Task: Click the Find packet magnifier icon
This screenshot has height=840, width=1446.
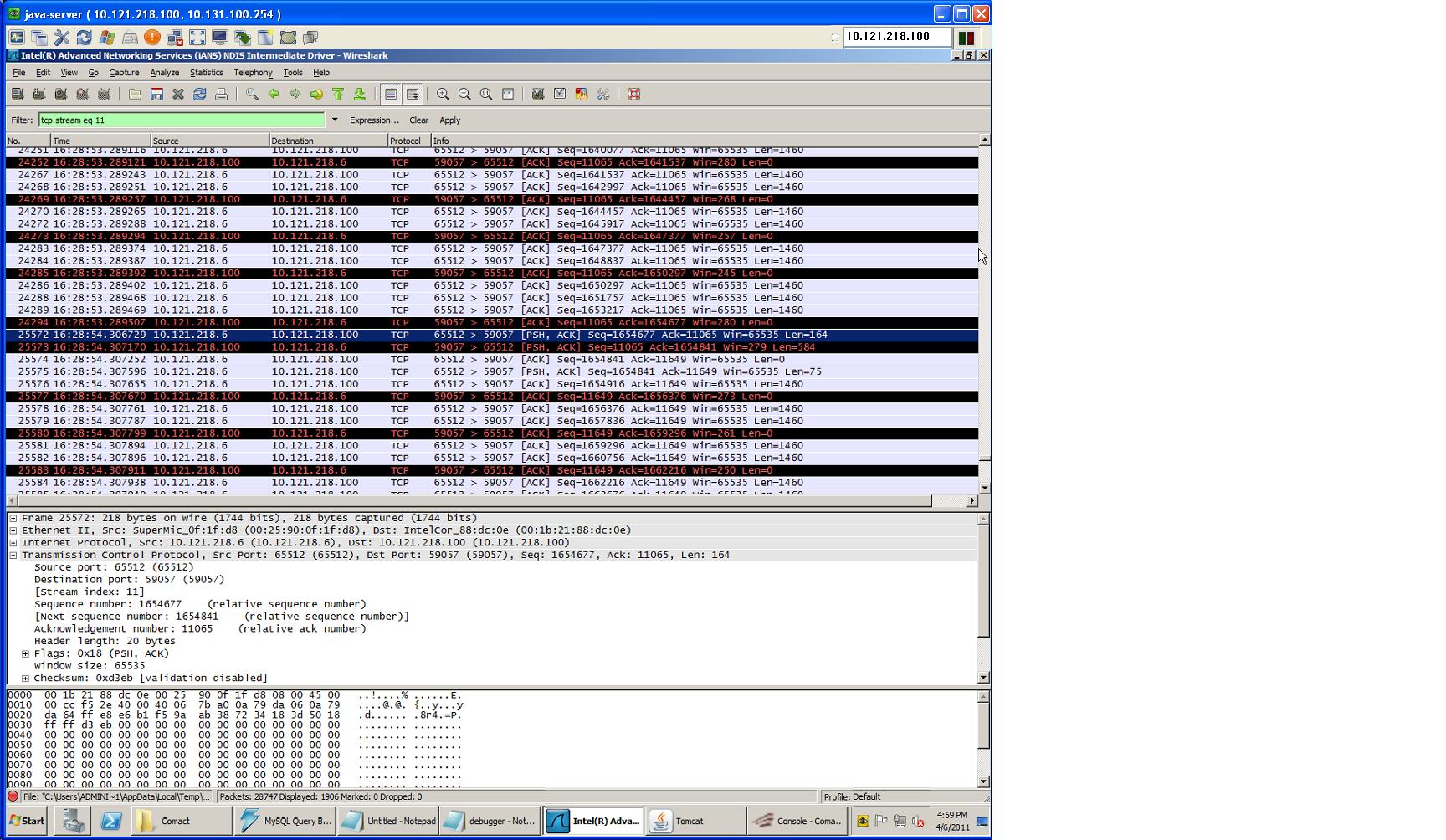Action: (x=252, y=95)
